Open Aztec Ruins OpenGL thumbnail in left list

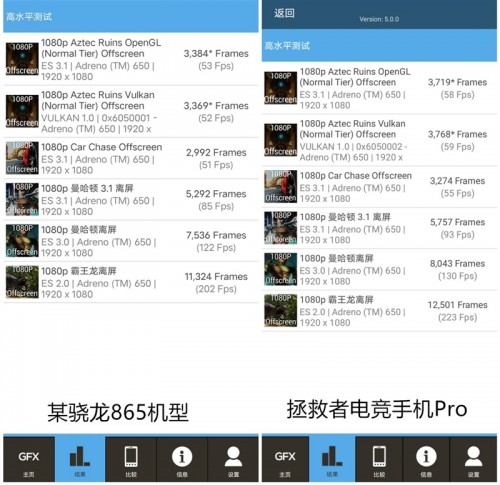(x=22, y=59)
